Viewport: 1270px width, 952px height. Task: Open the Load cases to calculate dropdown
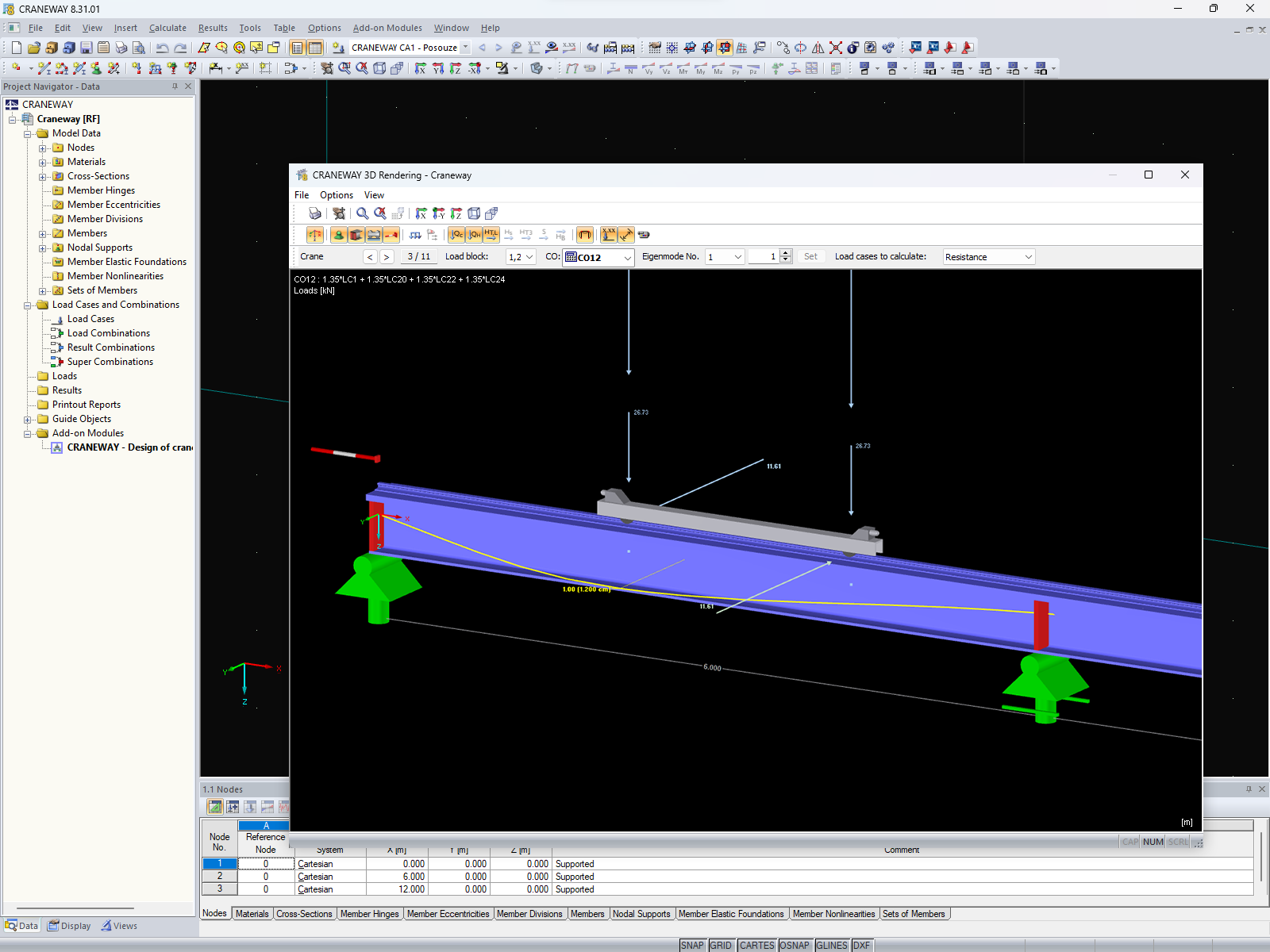pyautogui.click(x=989, y=257)
